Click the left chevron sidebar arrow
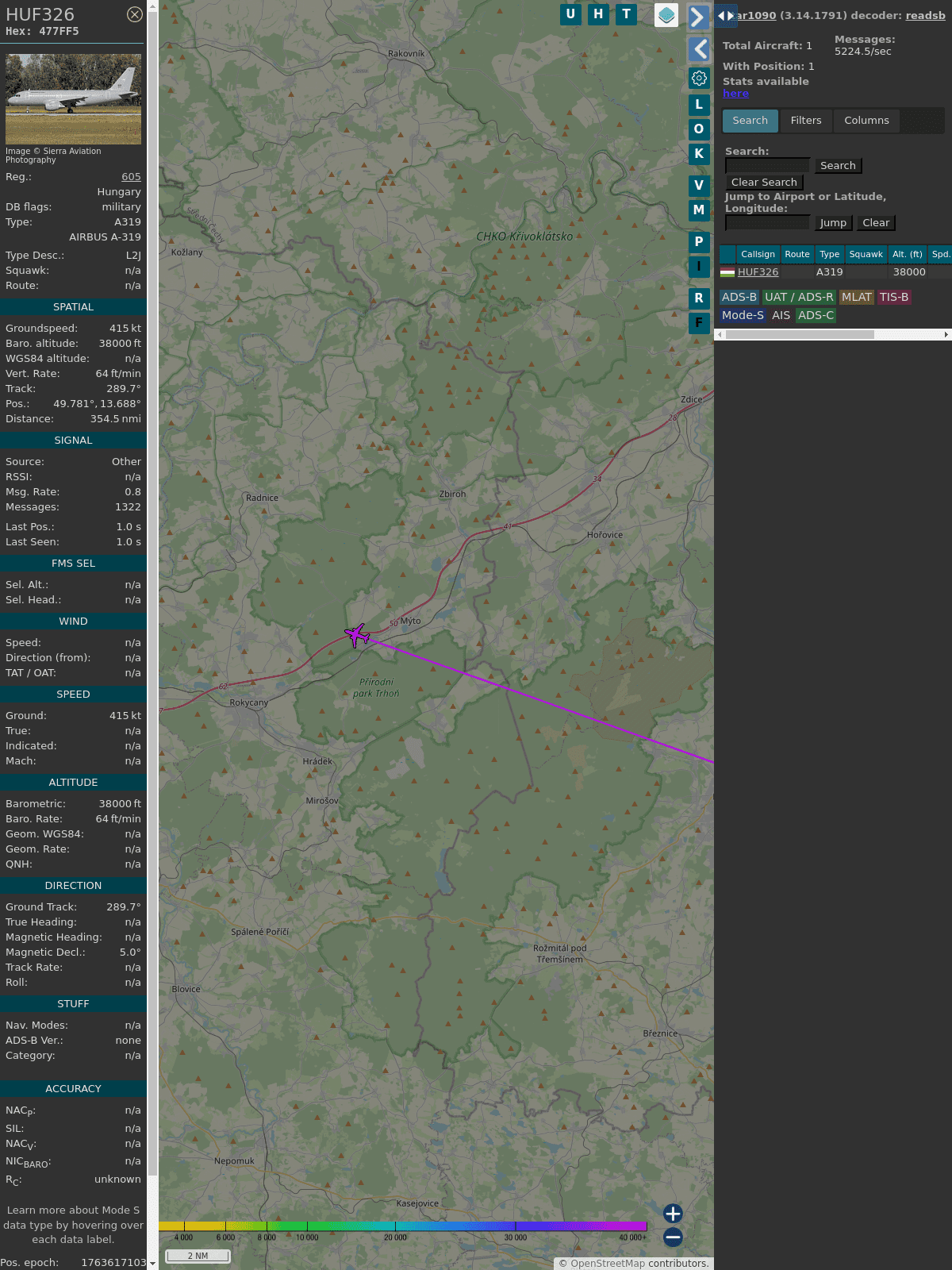952x1270 pixels. coord(699,49)
